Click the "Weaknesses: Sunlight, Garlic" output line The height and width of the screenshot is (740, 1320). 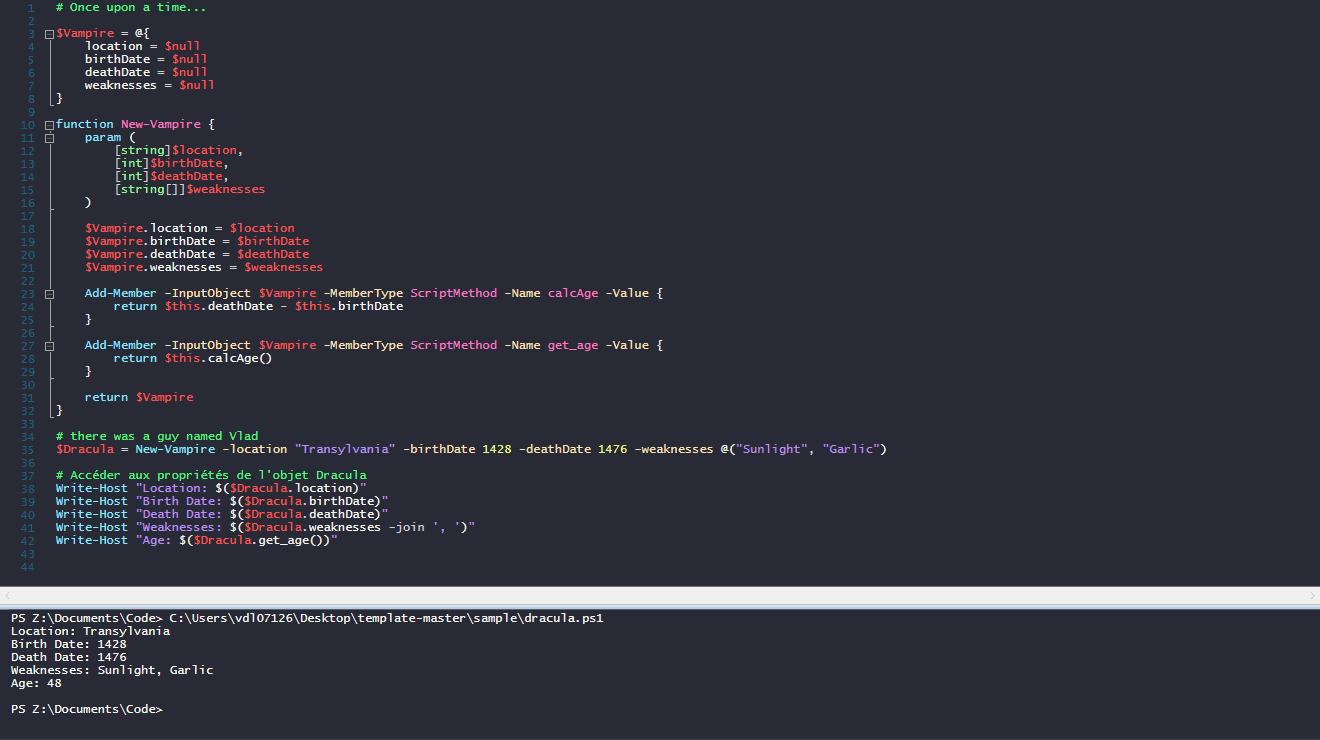[110, 669]
